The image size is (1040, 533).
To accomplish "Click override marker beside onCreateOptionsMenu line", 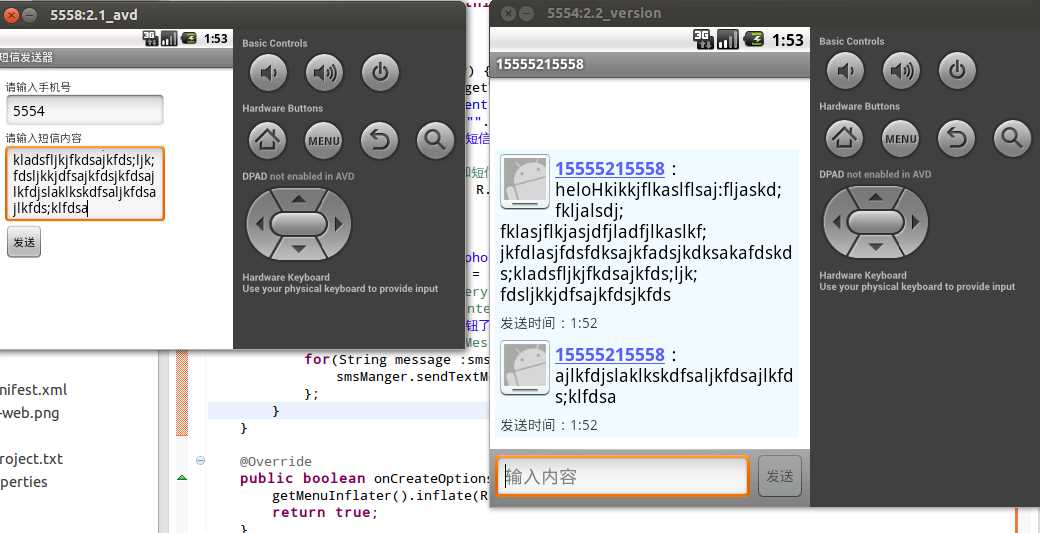I will 182,477.
